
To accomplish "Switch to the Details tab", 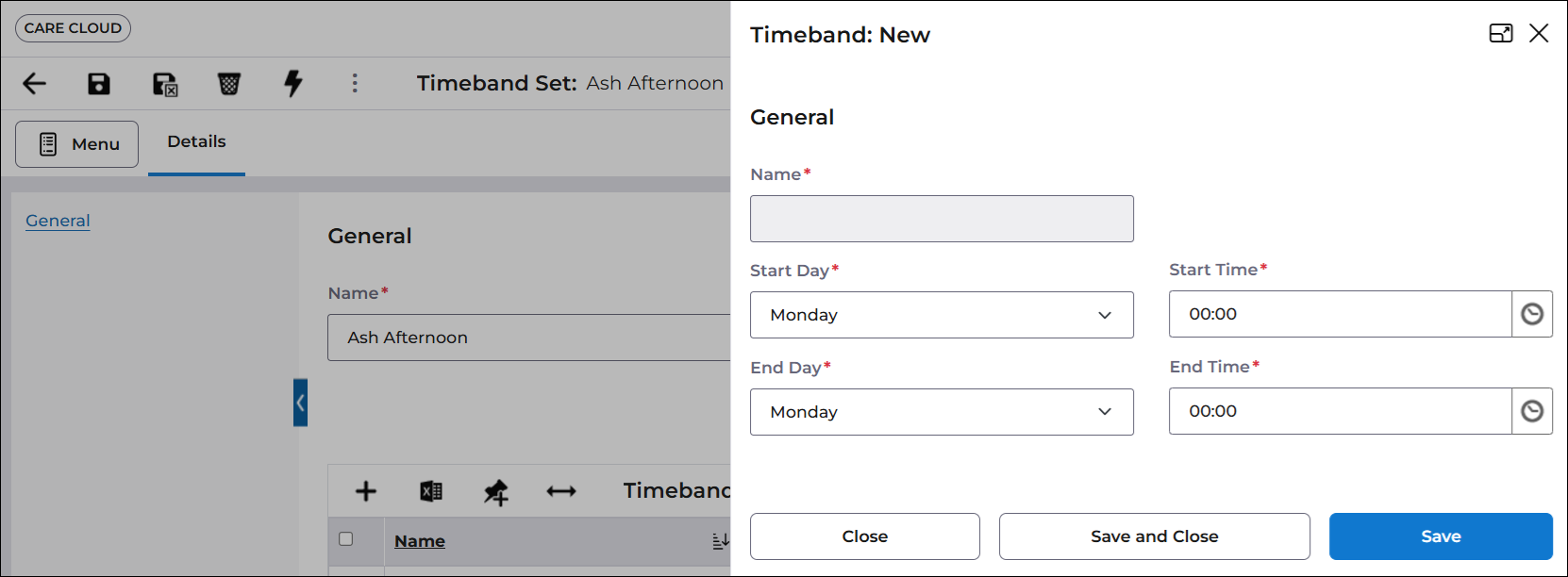I will pos(196,141).
